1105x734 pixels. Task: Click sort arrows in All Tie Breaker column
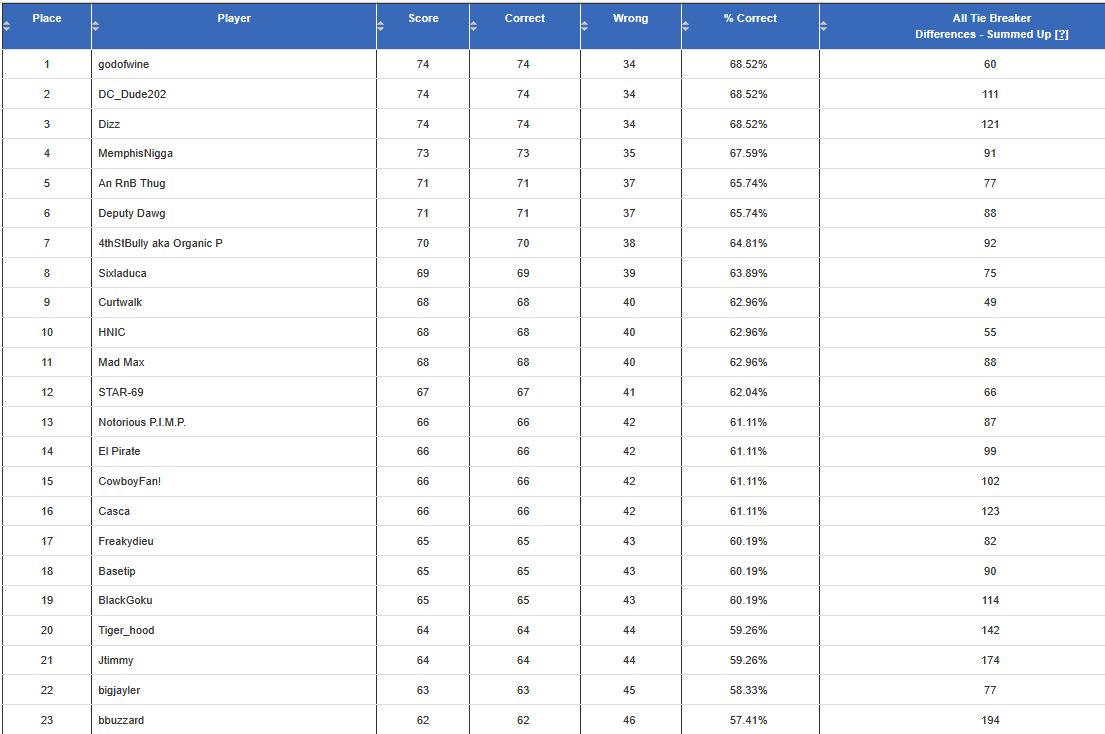tap(824, 27)
